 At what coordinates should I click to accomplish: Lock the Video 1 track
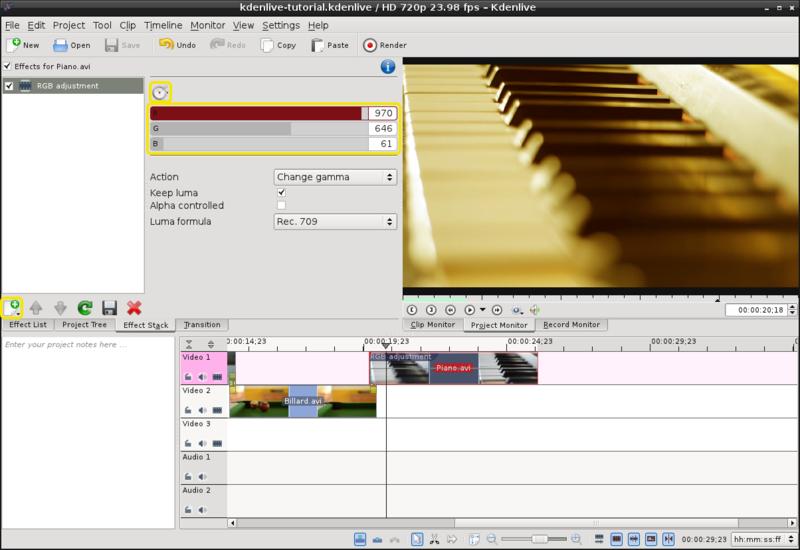[188, 377]
